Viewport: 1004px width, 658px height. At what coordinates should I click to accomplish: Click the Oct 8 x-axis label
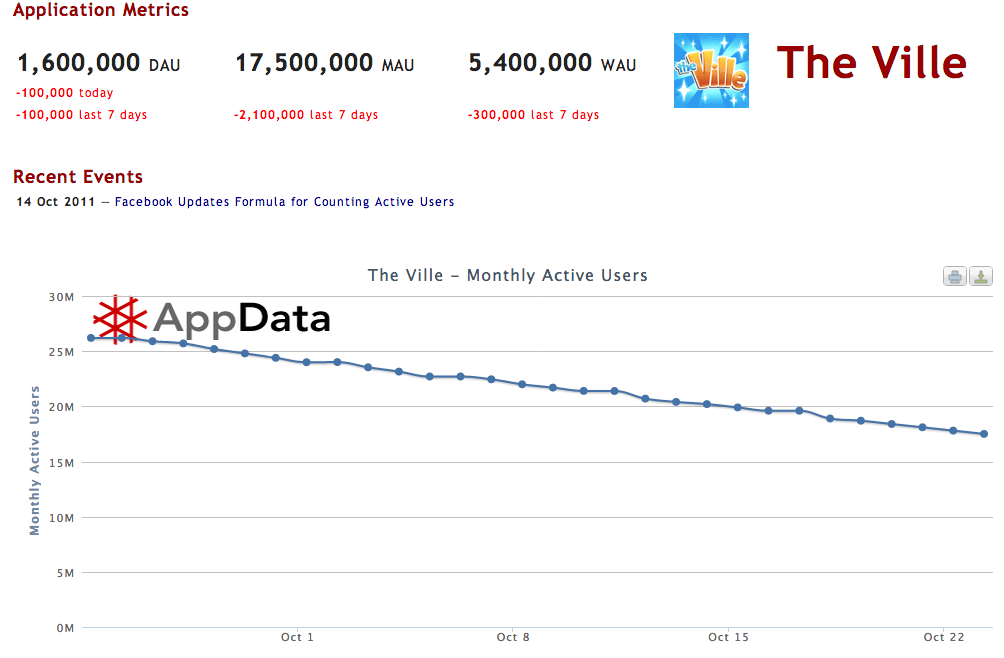pos(512,637)
